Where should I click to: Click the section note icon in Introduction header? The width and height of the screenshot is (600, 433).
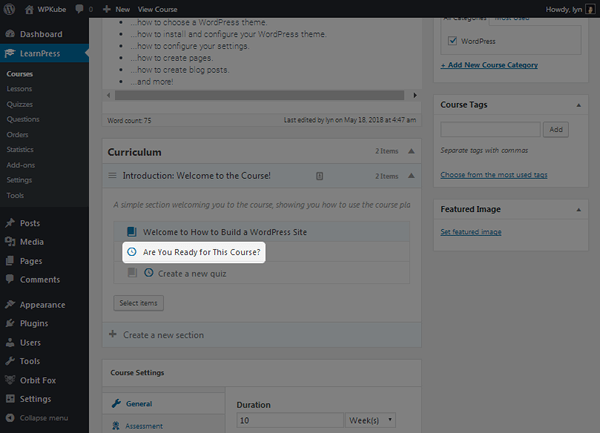tap(319, 176)
